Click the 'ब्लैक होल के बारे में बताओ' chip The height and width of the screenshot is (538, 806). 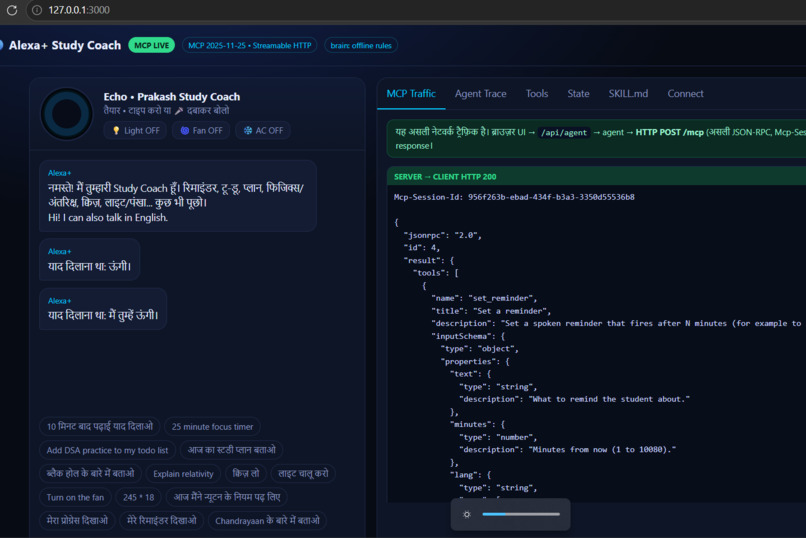click(90, 474)
